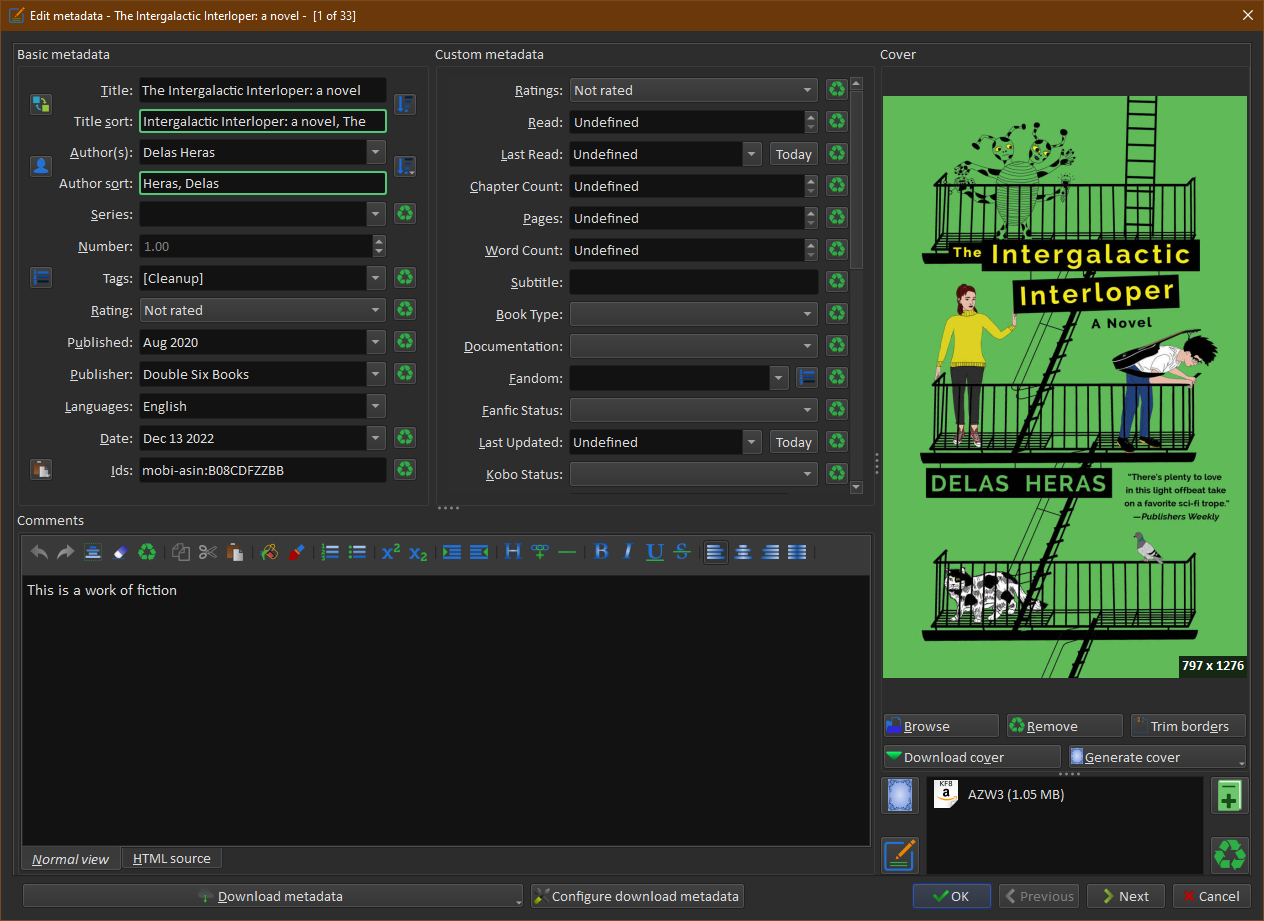Screen dimensions: 1264x921
Task: Add a format to this book
Action: (x=1229, y=796)
